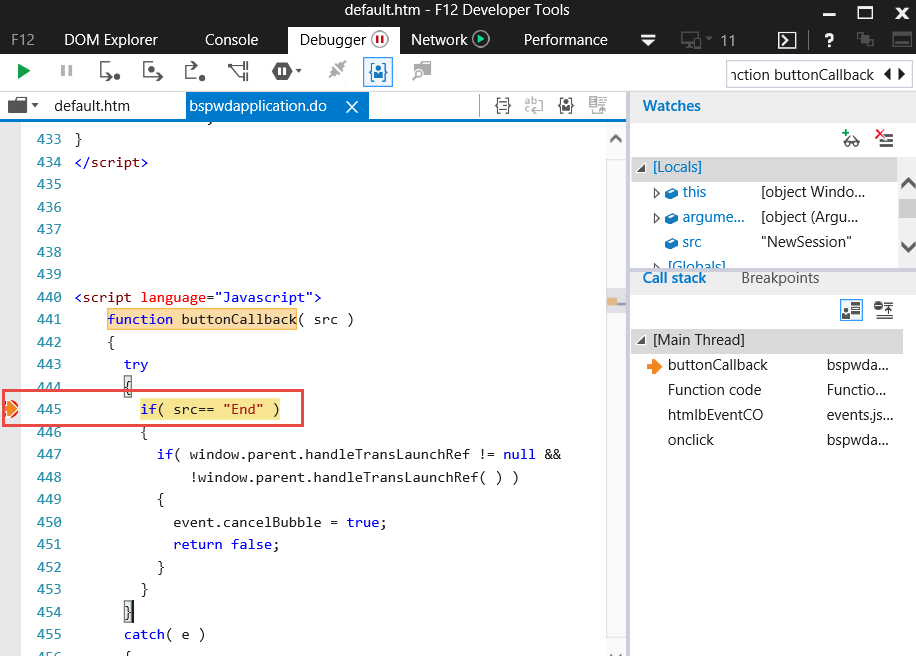This screenshot has height=656, width=916.
Task: Close the bspwdapplication.do tab
Action: click(x=352, y=107)
